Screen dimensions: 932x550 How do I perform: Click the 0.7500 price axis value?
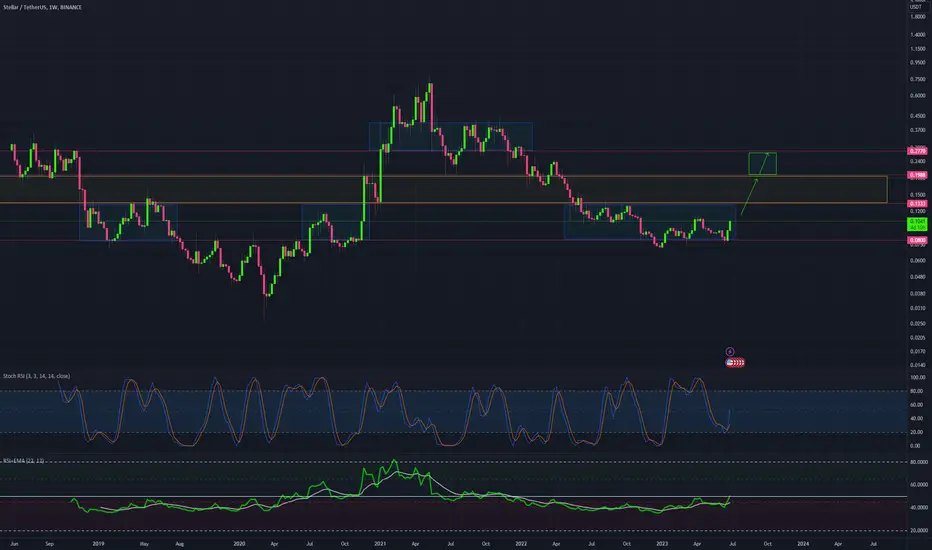coord(918,79)
